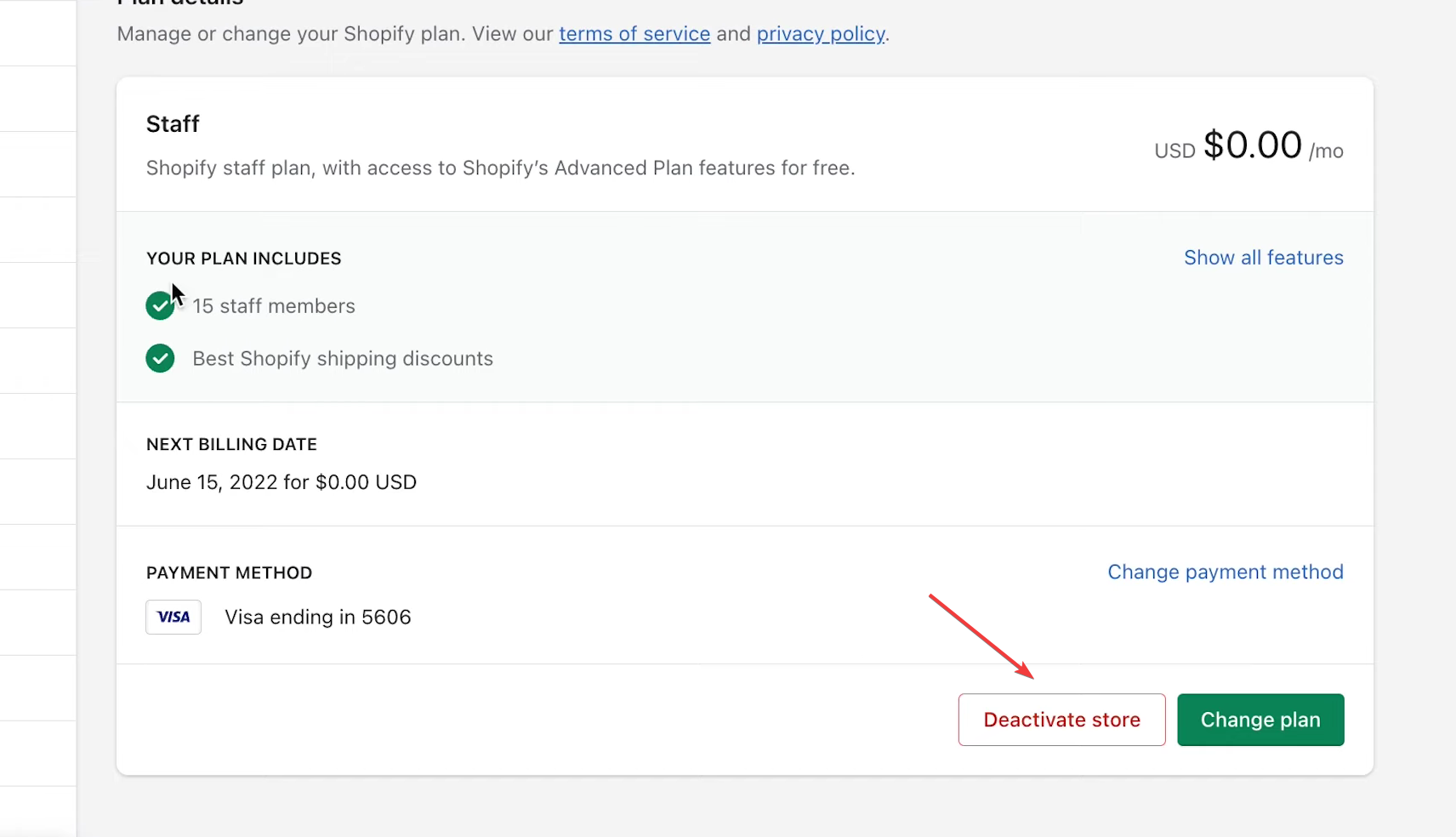Open the privacy policy link

click(821, 34)
